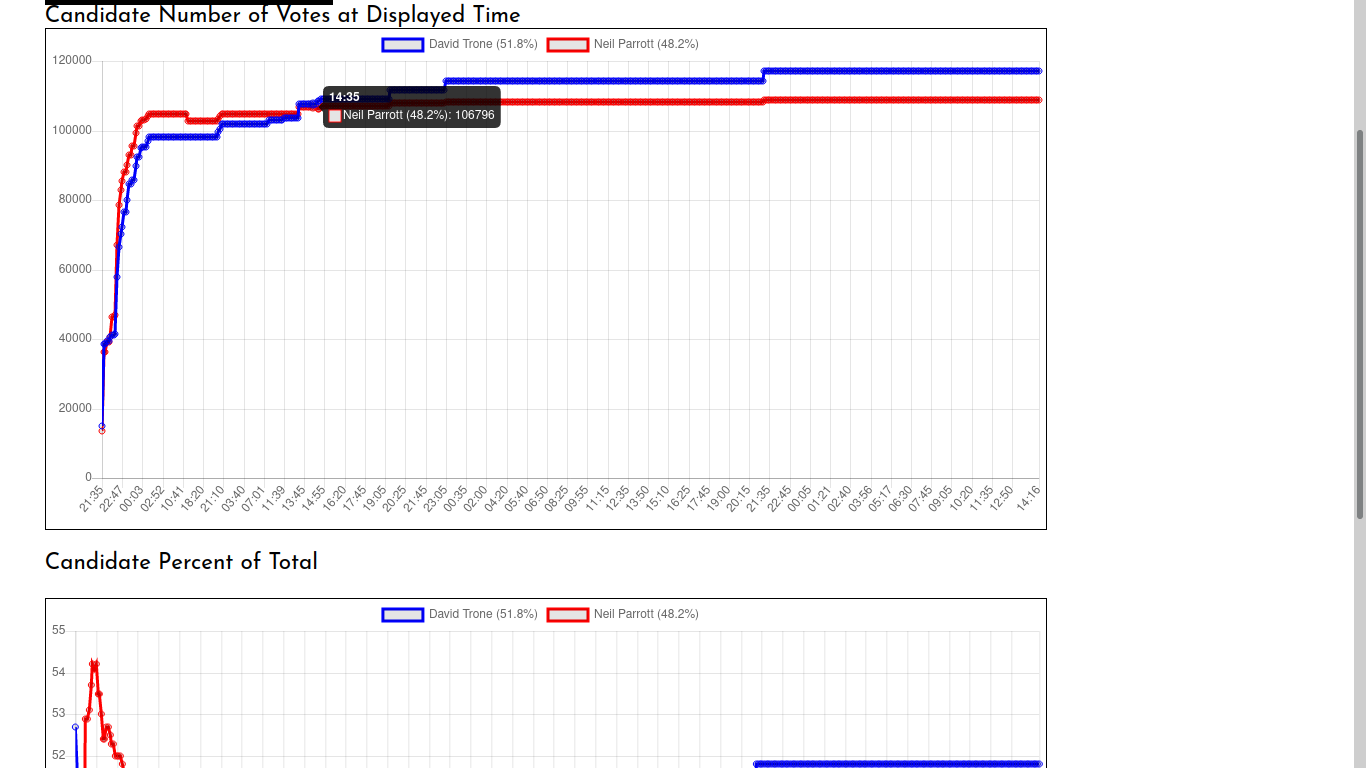
Task: Click the '80000' y-axis label
Action: 75,199
